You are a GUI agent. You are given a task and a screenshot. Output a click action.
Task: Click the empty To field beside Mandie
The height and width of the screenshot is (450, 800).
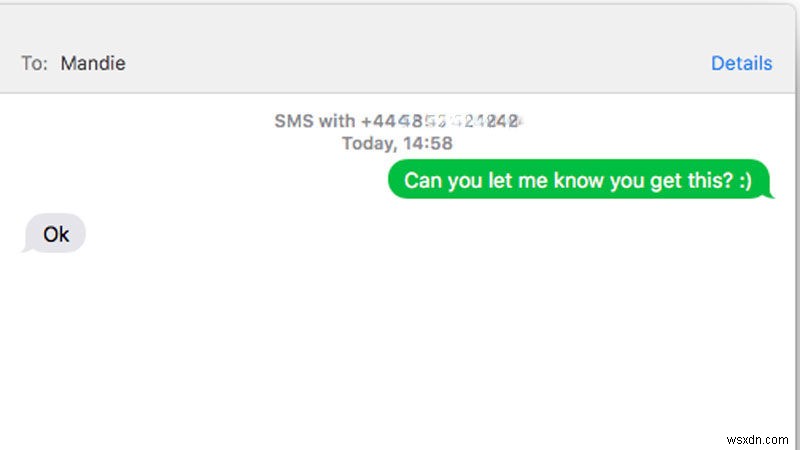(x=400, y=63)
